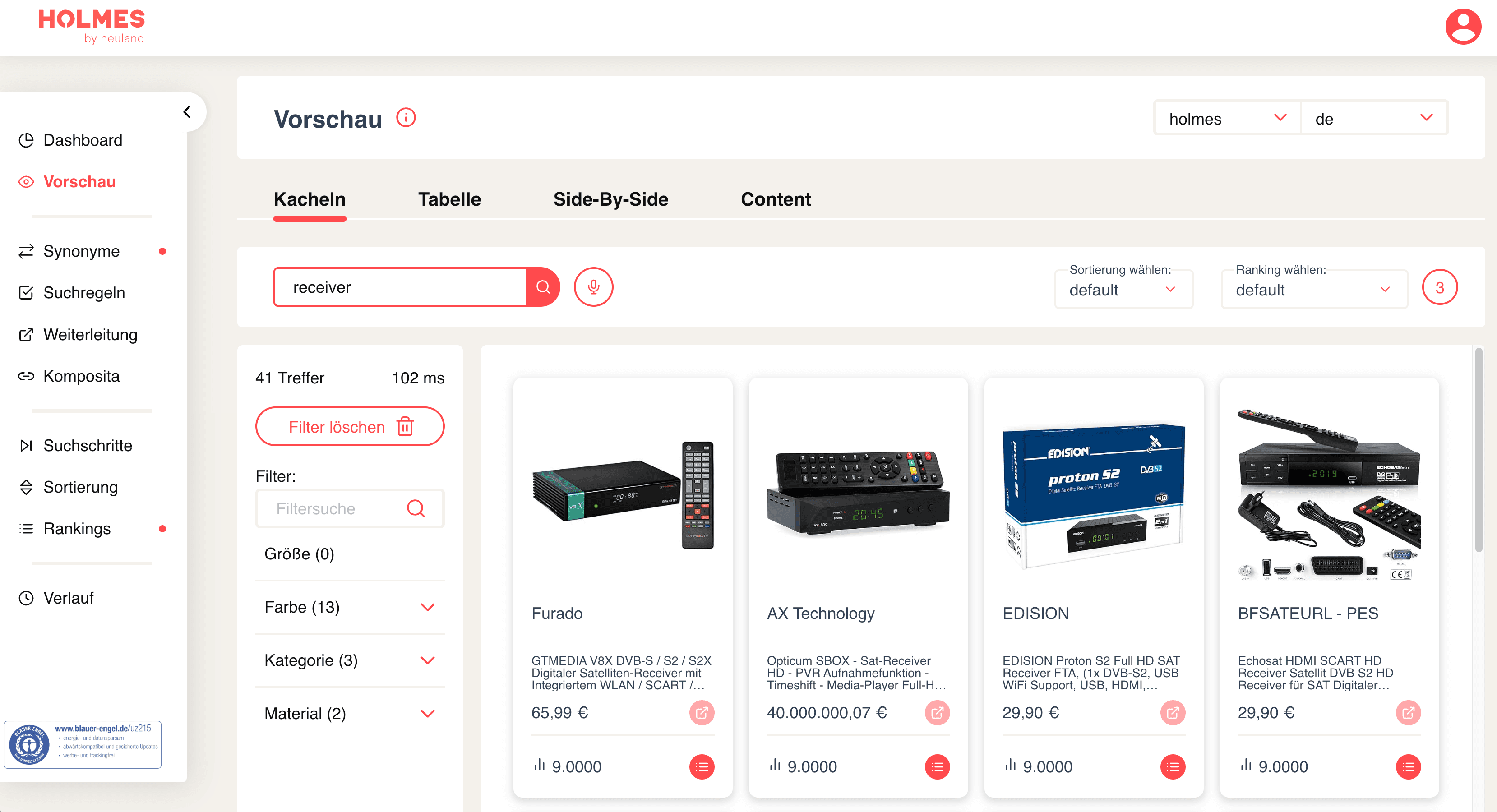Open Synonyme in the sidebar
1497x812 pixels.
point(81,252)
